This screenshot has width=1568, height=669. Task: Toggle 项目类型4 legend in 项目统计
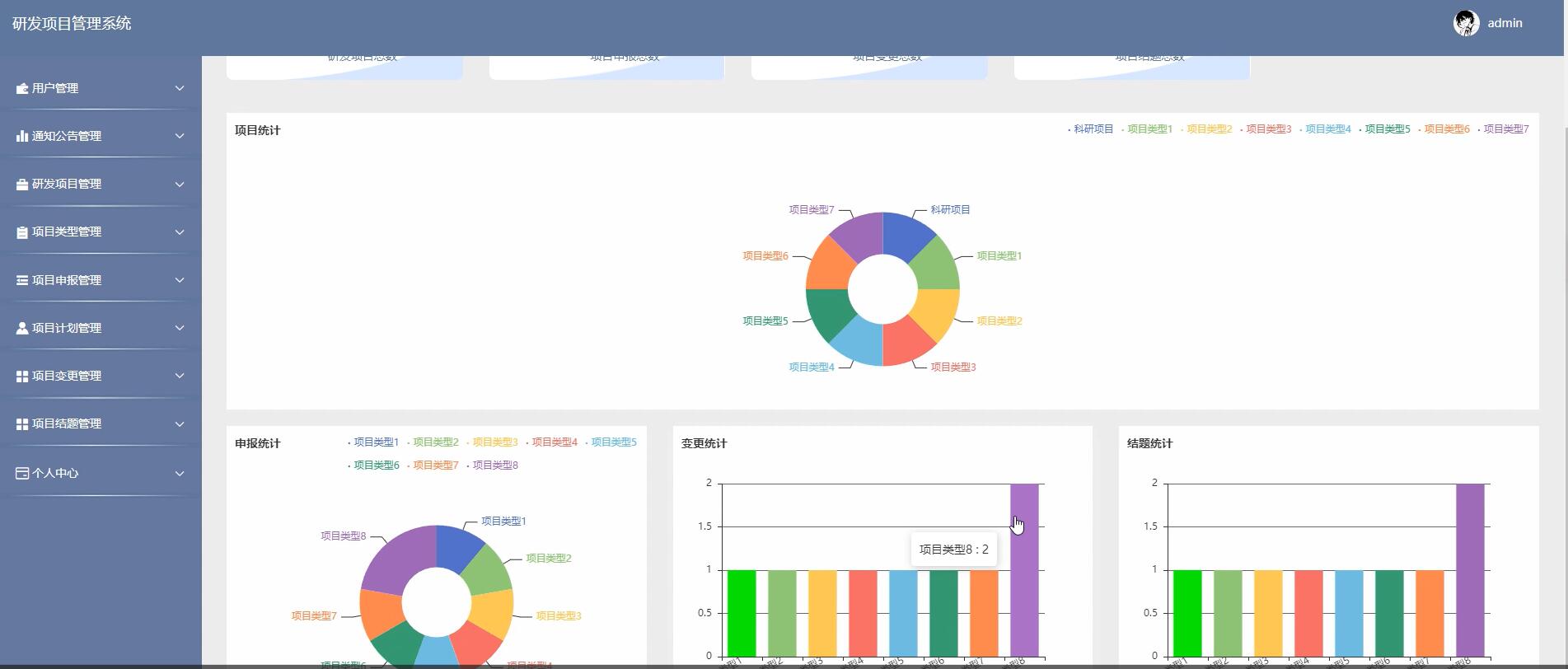click(1325, 129)
